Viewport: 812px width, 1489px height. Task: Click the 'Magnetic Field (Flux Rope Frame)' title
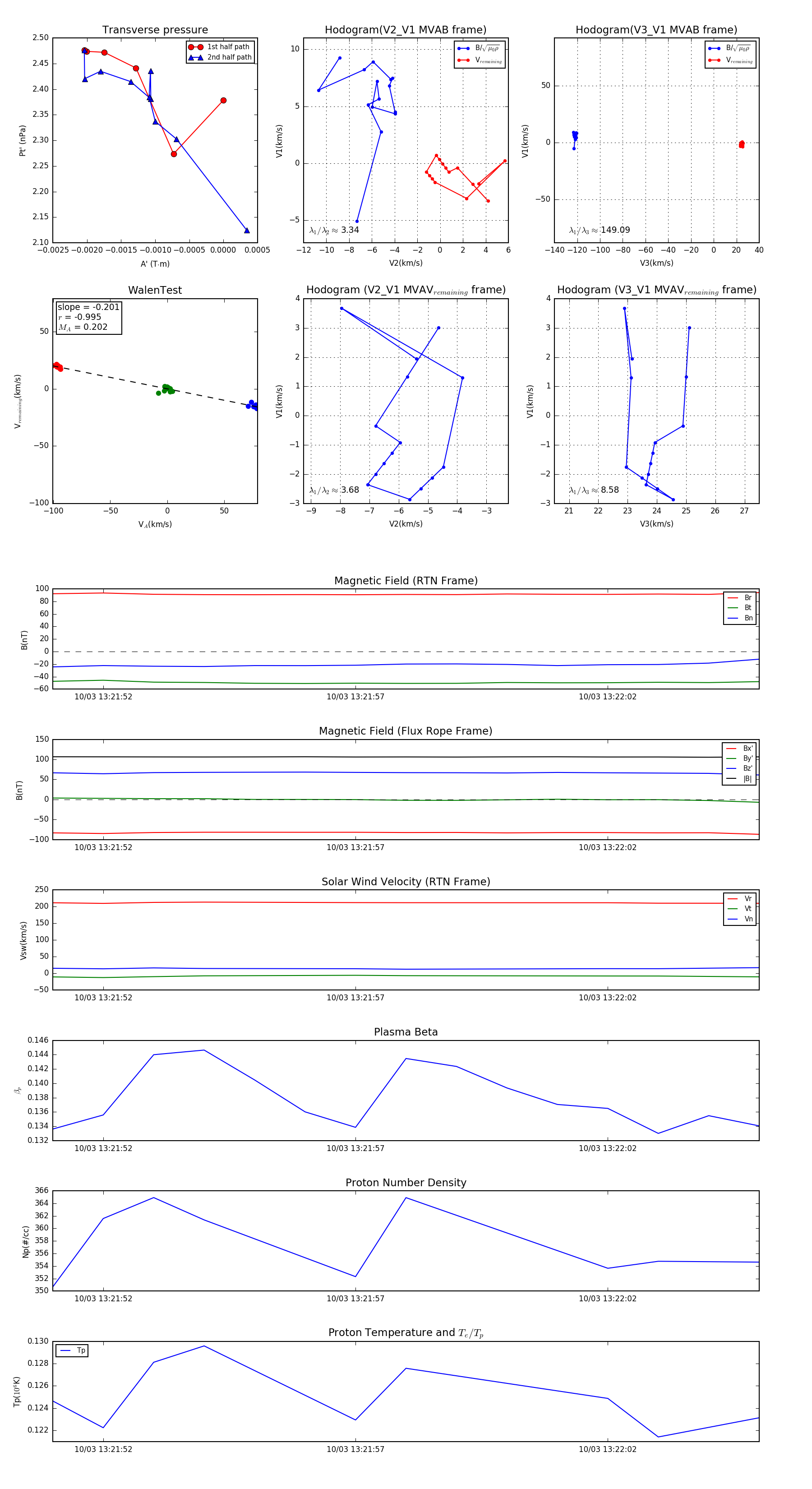(406, 731)
